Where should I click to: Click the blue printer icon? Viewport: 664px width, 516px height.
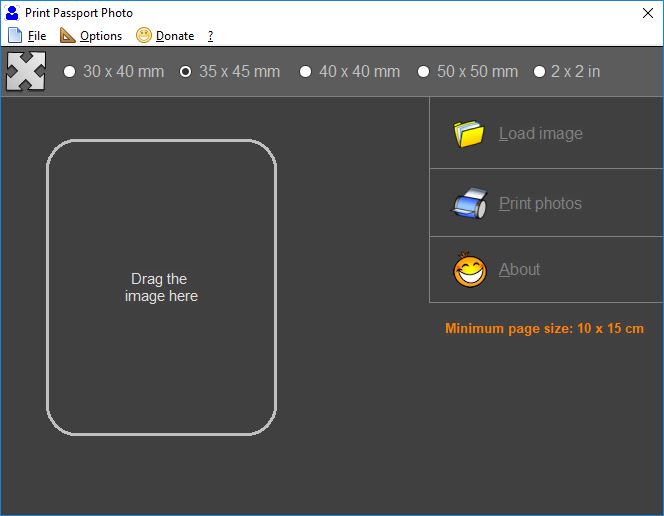tap(469, 204)
